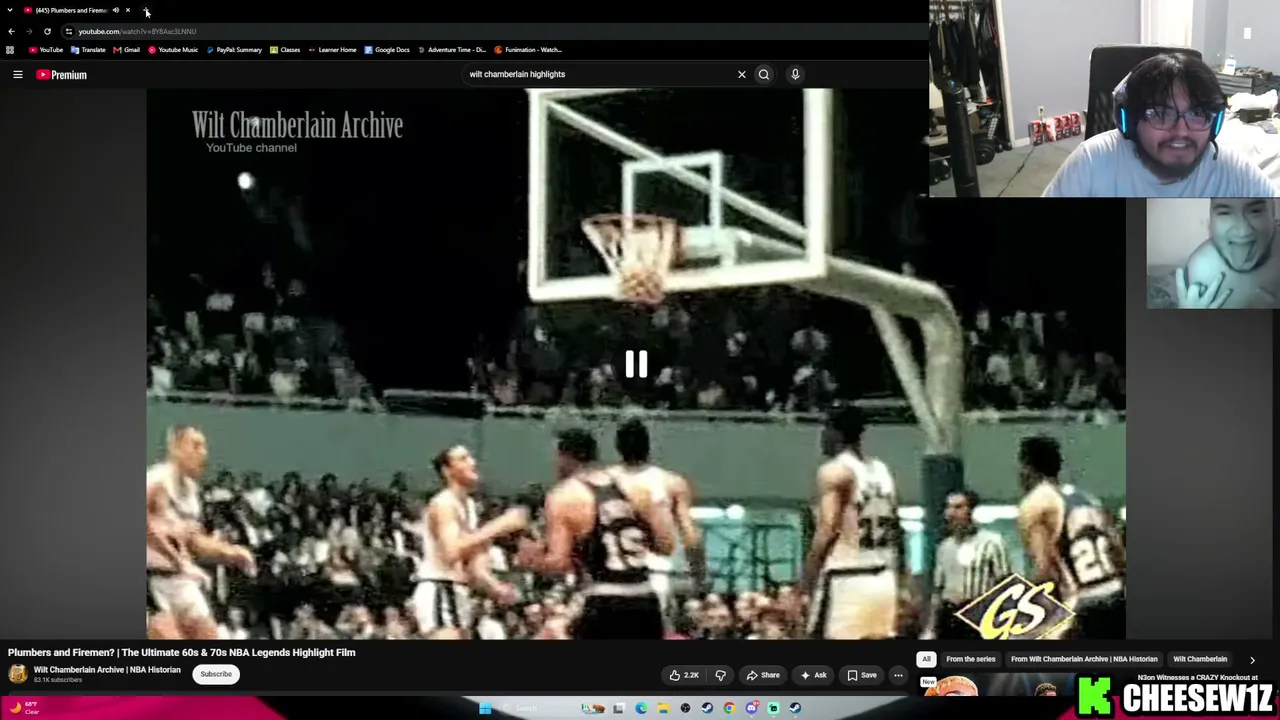Filter by From Wilt Chamberlain Archive chip

(x=1084, y=659)
